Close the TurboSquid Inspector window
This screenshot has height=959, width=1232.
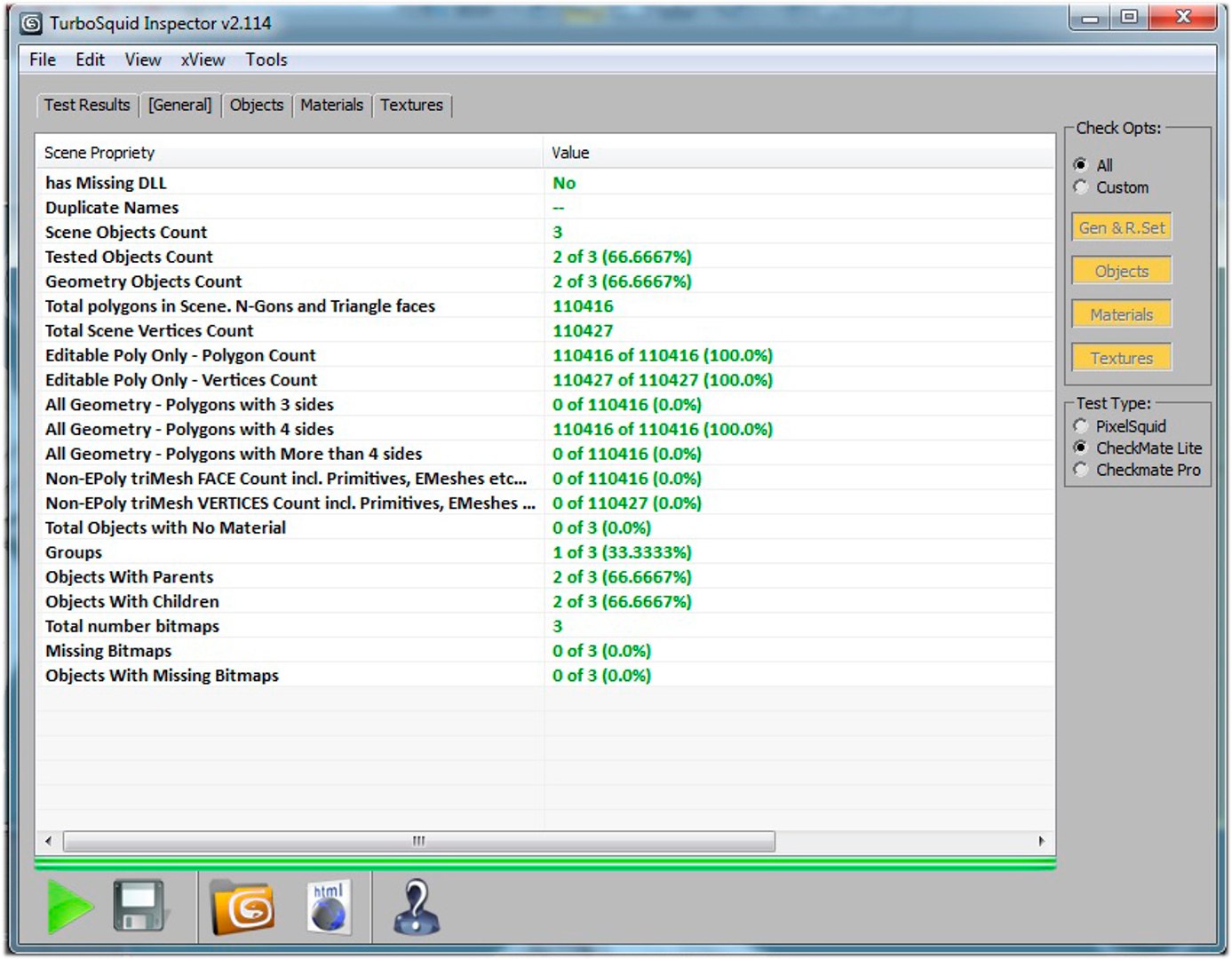click(x=1183, y=17)
